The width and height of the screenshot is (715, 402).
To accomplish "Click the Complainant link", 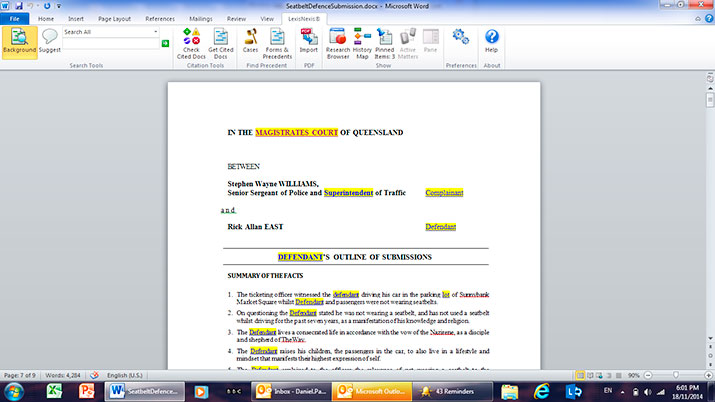I will [444, 193].
